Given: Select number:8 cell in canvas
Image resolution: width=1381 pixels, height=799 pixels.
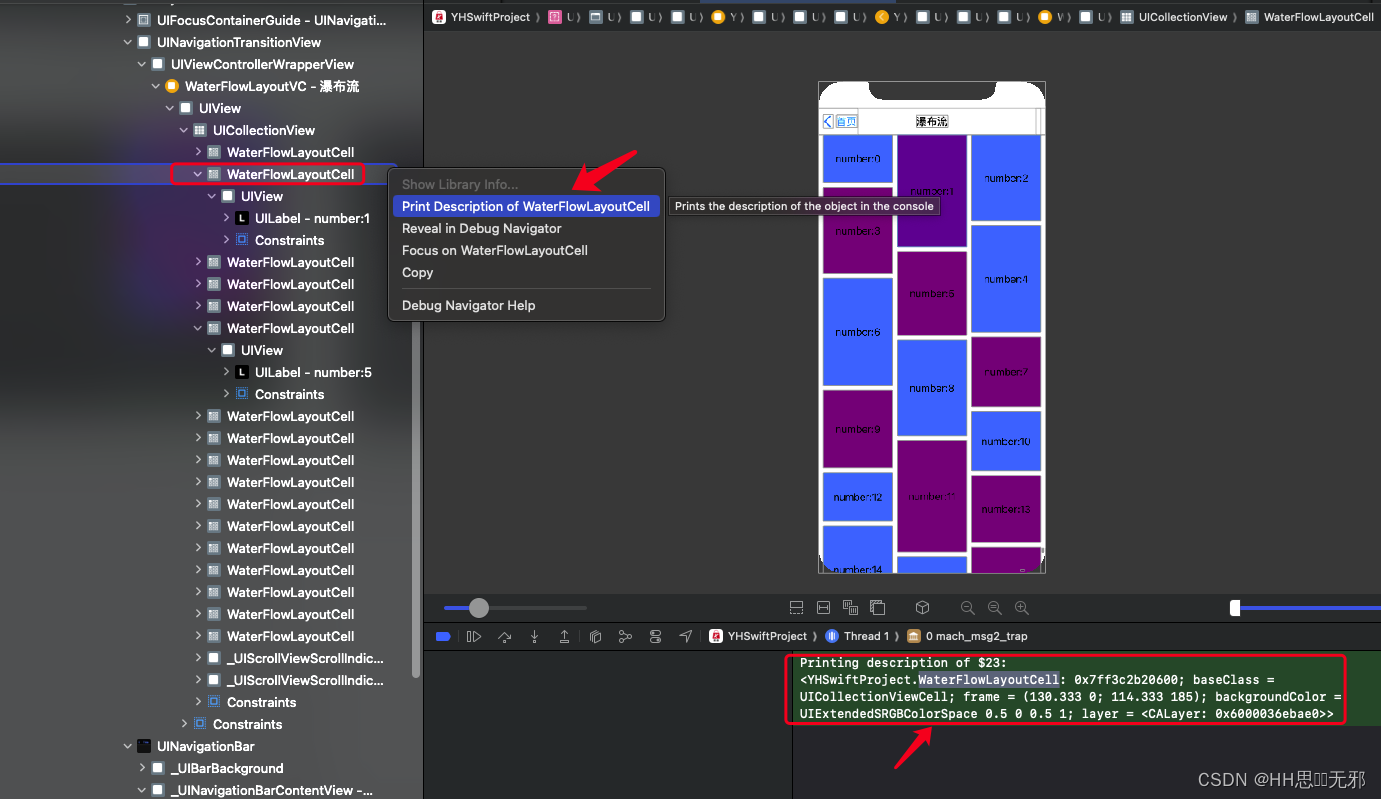Looking at the screenshot, I should 932,388.
